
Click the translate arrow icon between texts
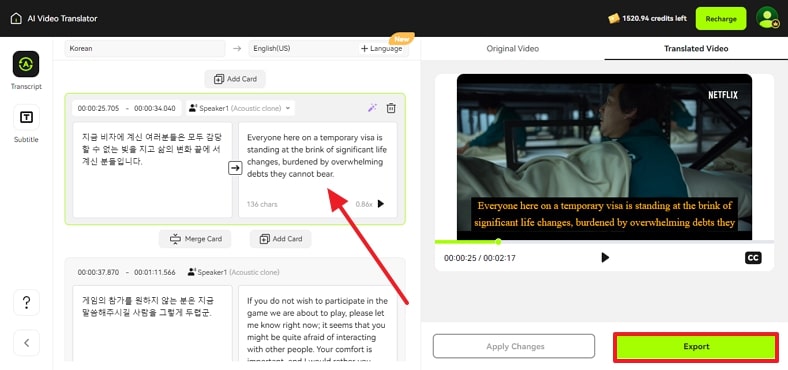point(235,168)
